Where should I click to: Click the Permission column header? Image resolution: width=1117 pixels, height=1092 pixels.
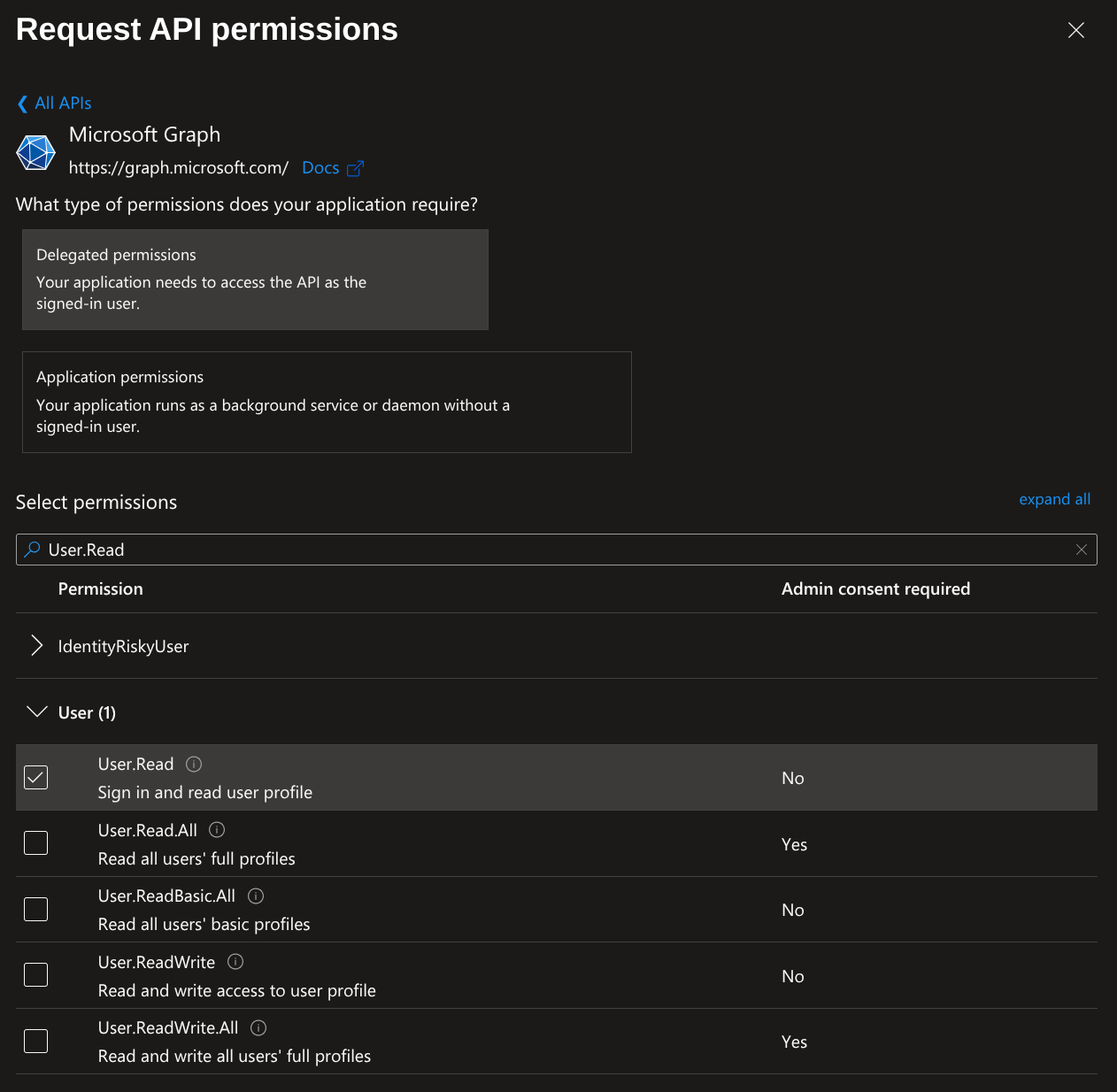pos(100,589)
